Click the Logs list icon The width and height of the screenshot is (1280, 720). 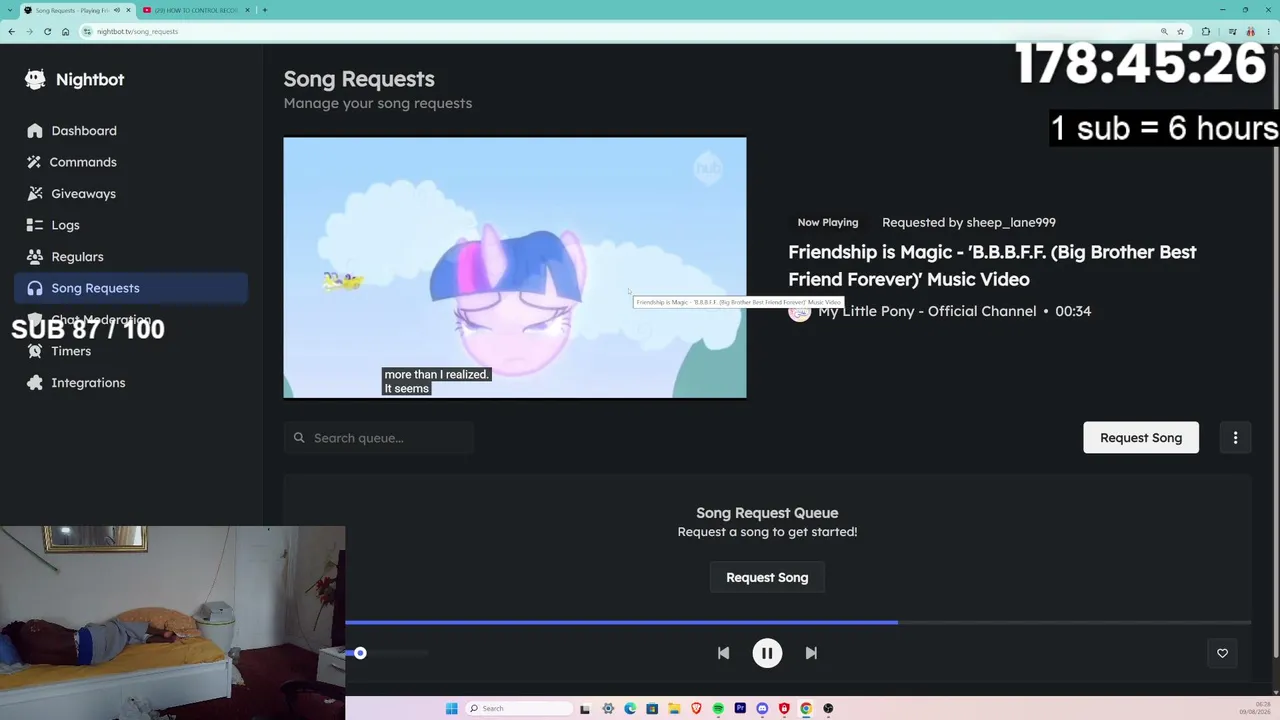pyautogui.click(x=35, y=225)
